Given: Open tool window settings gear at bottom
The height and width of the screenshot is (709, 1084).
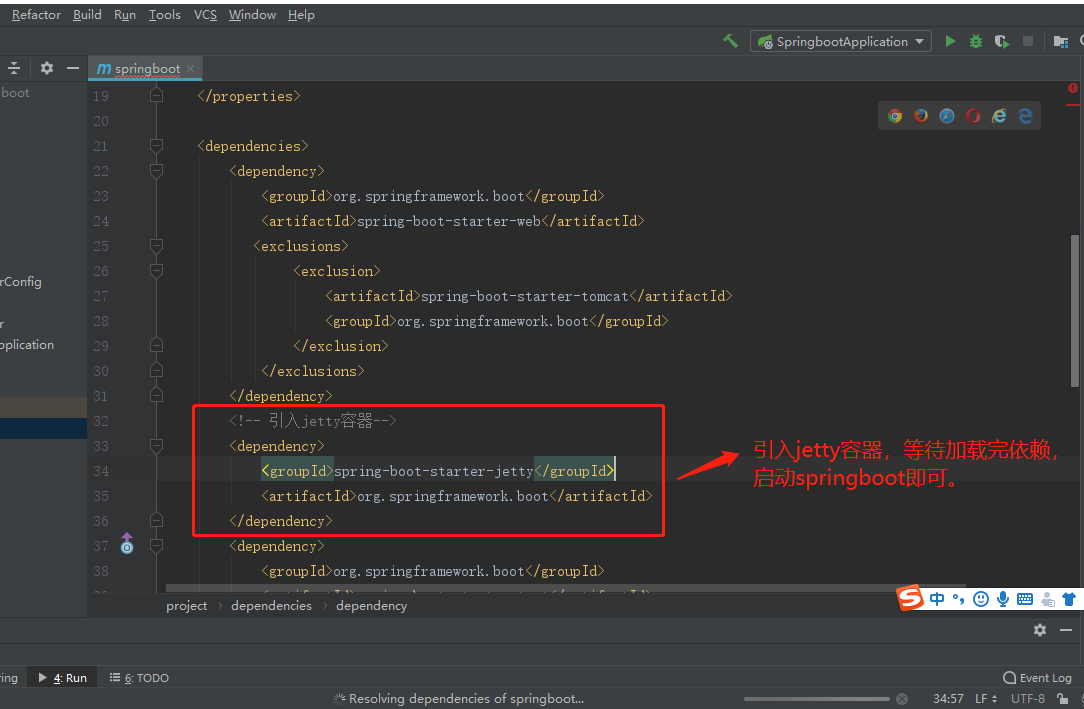Looking at the screenshot, I should (x=1040, y=630).
